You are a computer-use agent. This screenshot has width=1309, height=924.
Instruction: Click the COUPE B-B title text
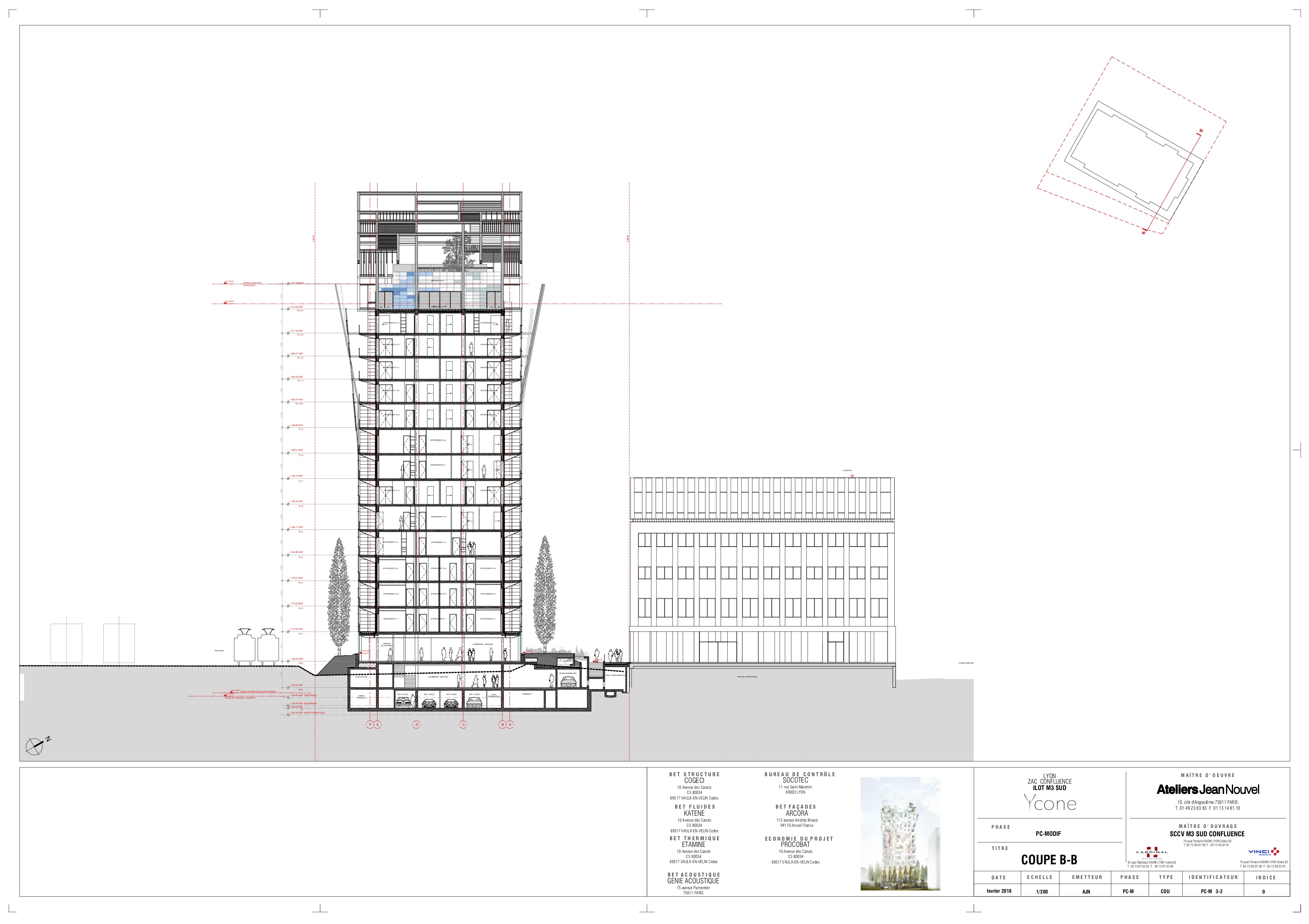click(1049, 860)
